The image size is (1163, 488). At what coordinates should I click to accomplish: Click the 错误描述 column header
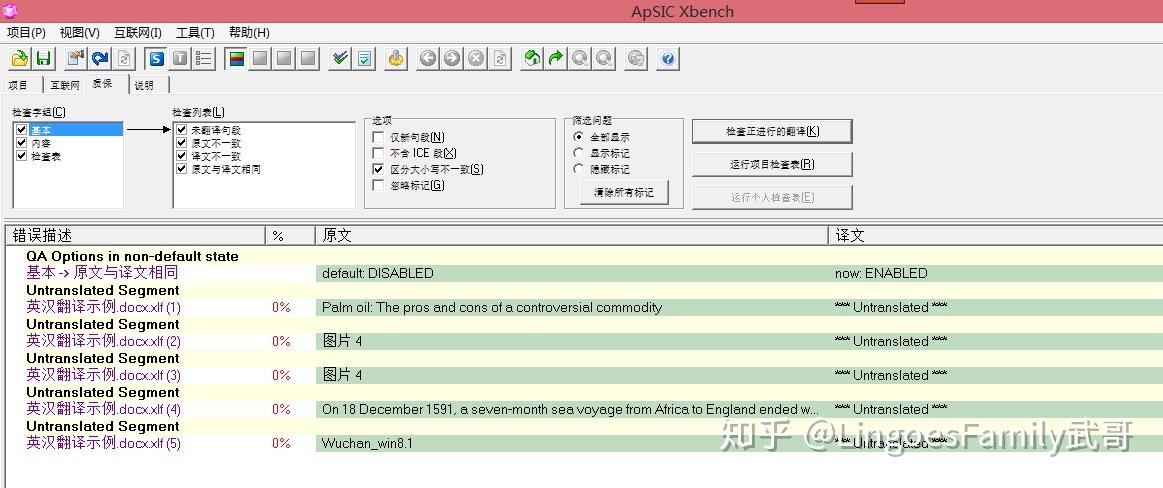[x=136, y=236]
